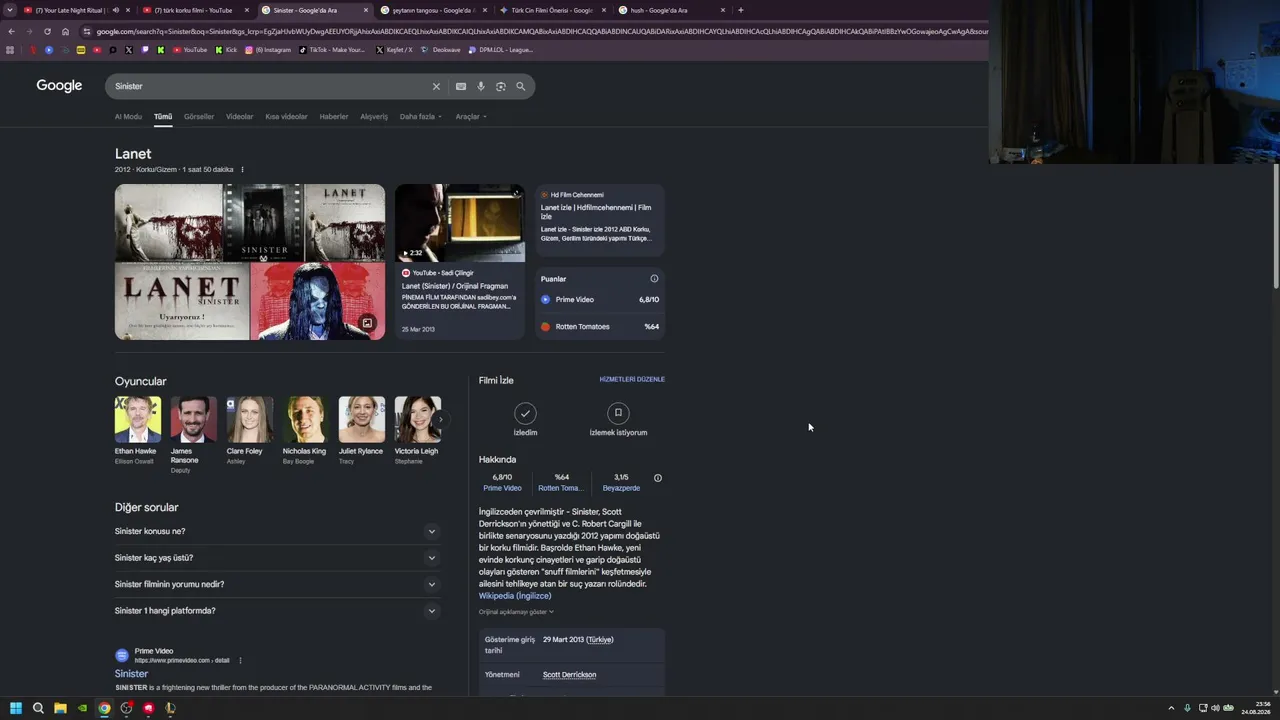This screenshot has width=1280, height=720.
Task: Open Ethan Hawke cast photo
Action: click(x=138, y=419)
